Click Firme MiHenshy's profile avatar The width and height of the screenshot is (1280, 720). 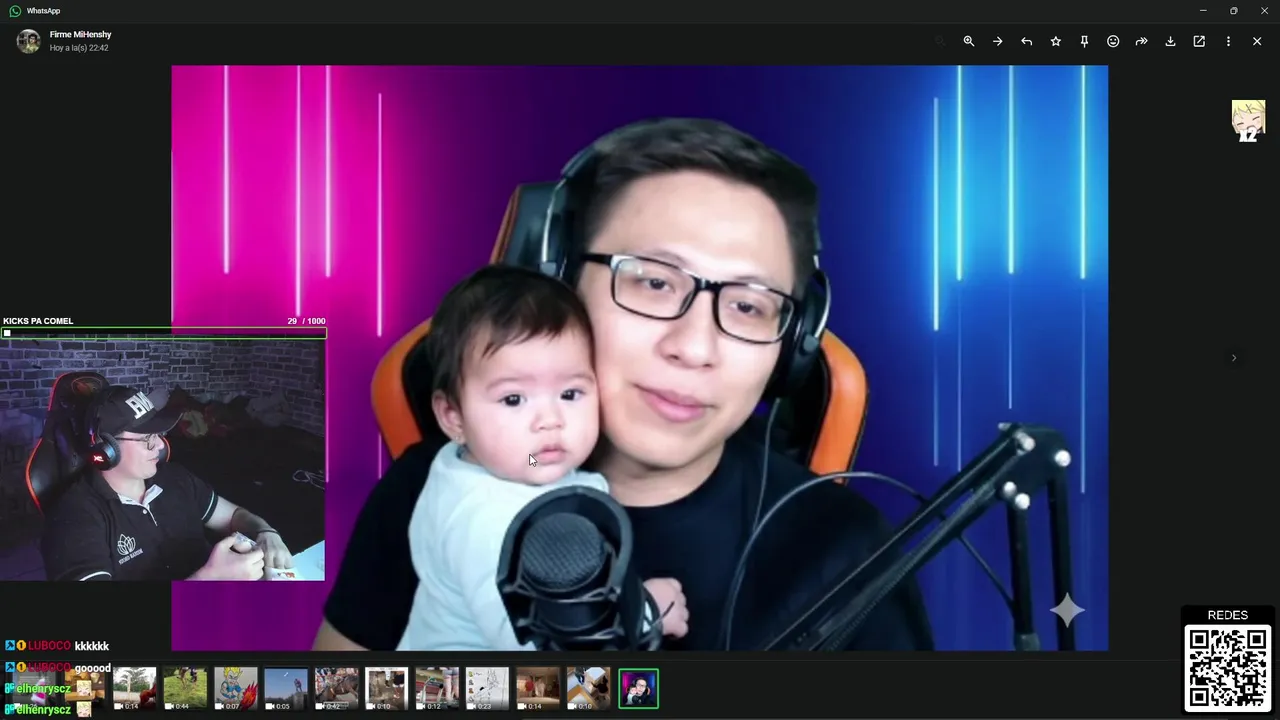coord(28,41)
